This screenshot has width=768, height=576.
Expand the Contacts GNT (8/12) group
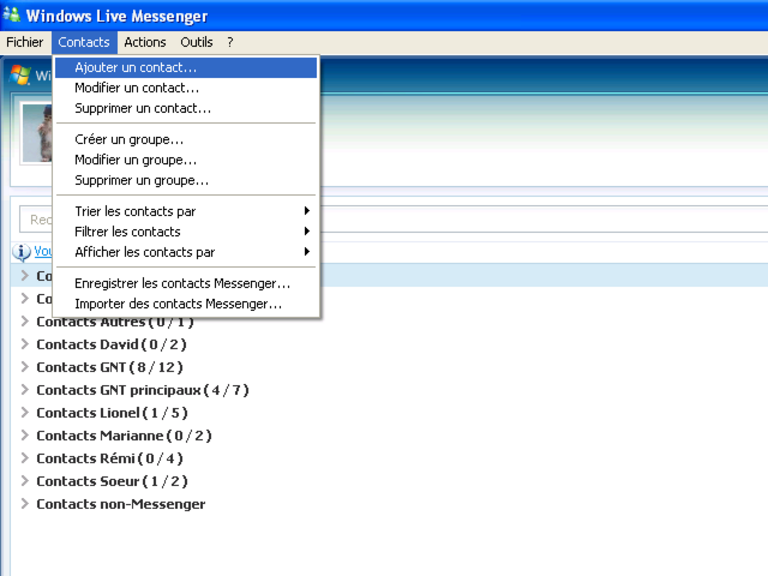[24, 367]
